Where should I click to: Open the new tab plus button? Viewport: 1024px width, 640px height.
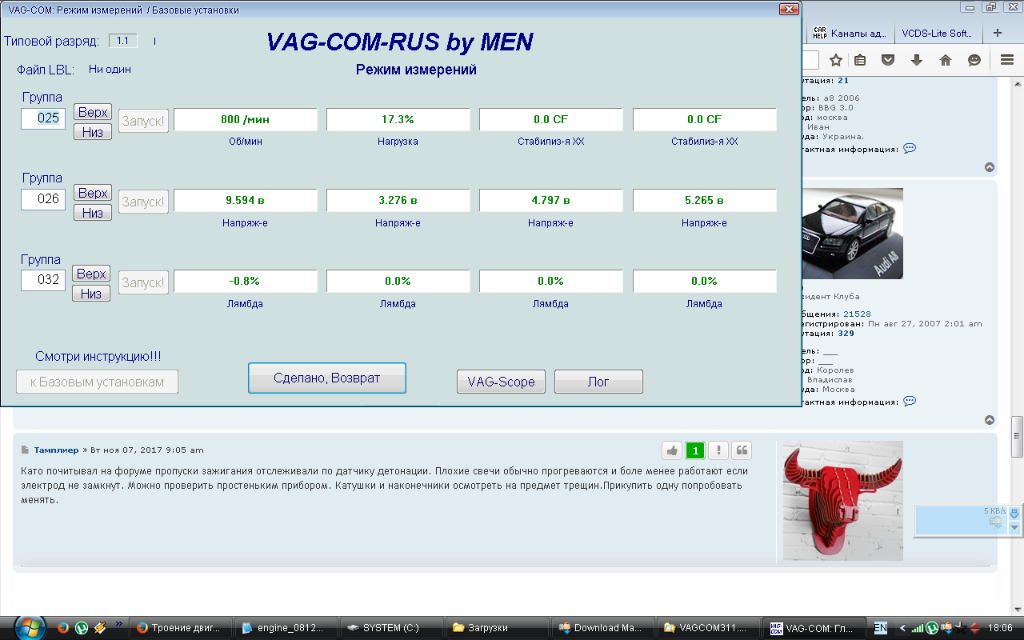pos(997,32)
